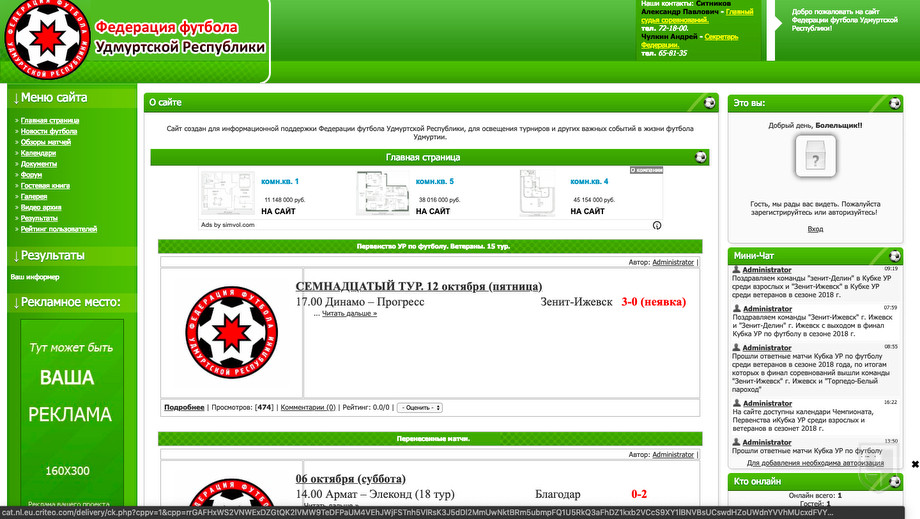This screenshot has width=920, height=519.
Task: Open 'Результаты' link in site menu
Action: [39, 218]
